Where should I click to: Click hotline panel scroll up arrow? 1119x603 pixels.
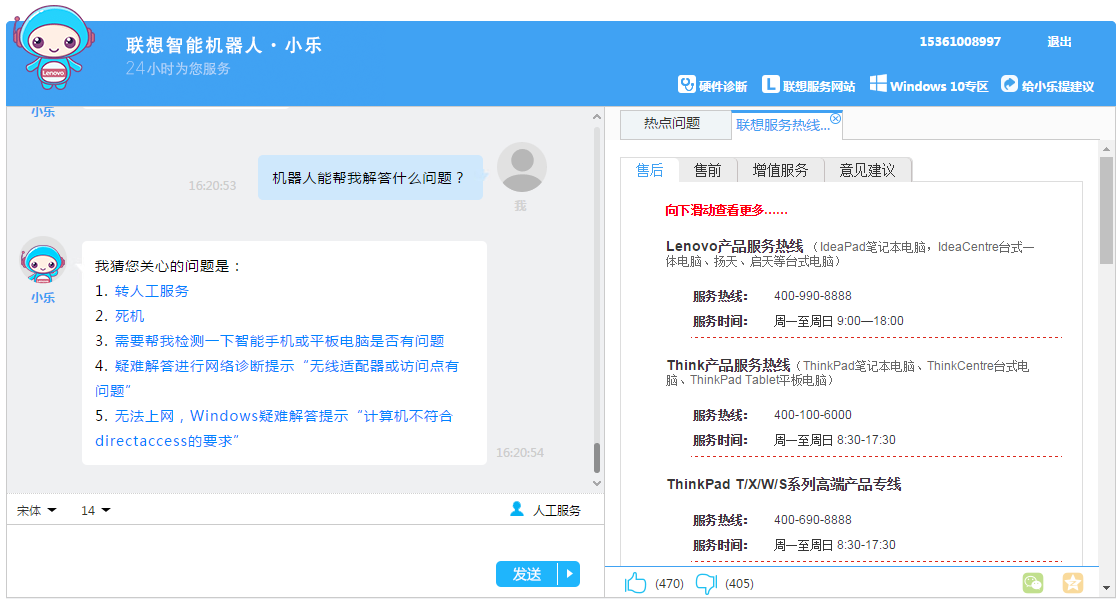[x=1106, y=149]
